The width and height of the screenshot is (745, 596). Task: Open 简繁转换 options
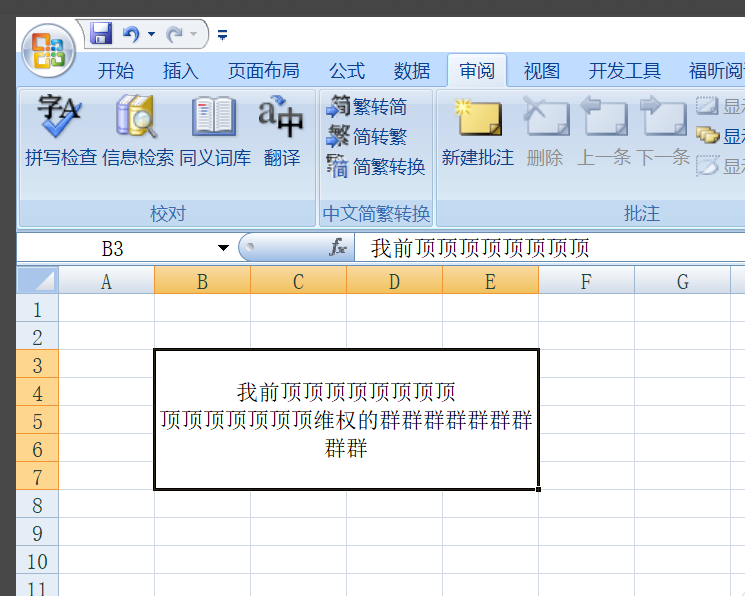[375, 167]
